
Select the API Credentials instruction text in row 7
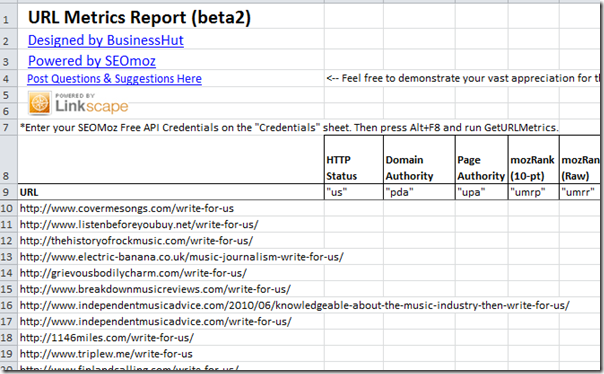tap(289, 127)
